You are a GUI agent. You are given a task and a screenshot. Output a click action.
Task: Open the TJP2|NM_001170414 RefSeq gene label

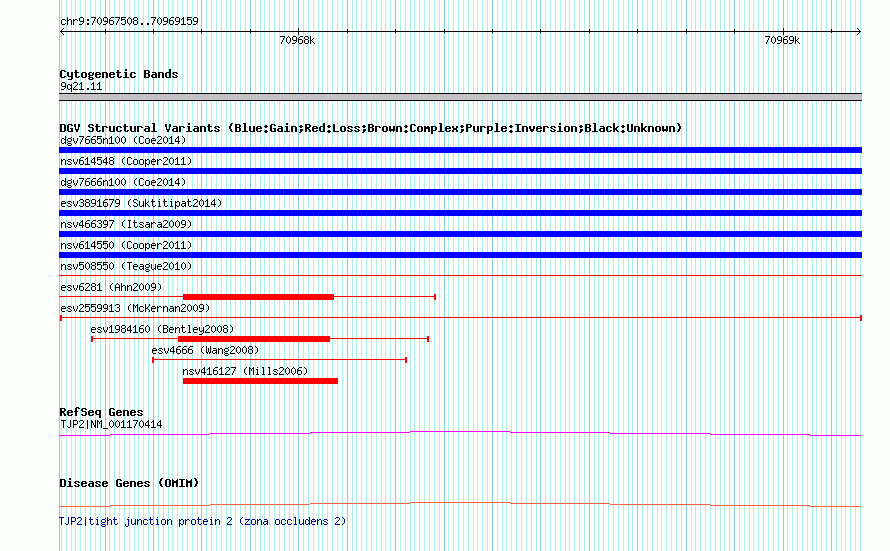(x=111, y=424)
